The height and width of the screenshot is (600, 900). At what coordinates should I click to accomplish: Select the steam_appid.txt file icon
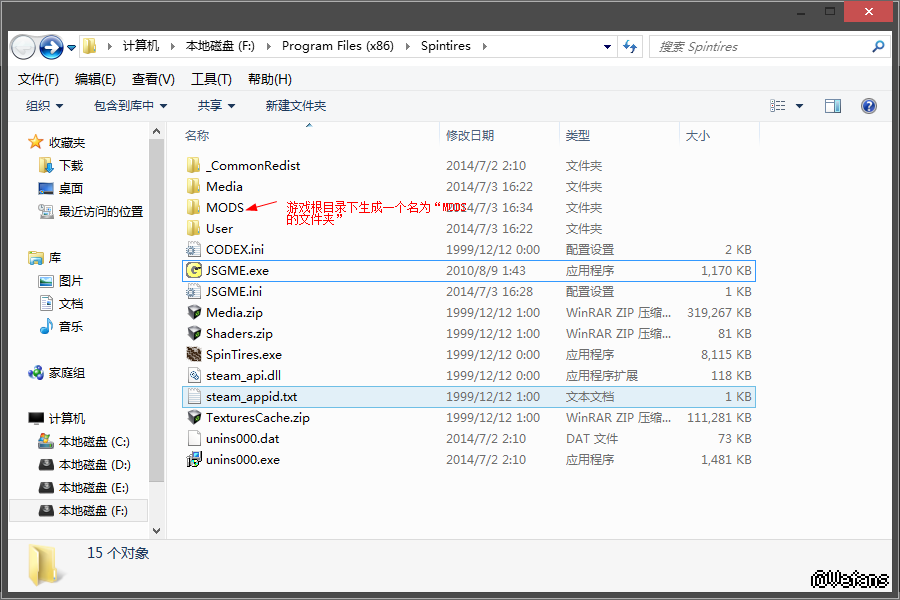click(x=194, y=397)
